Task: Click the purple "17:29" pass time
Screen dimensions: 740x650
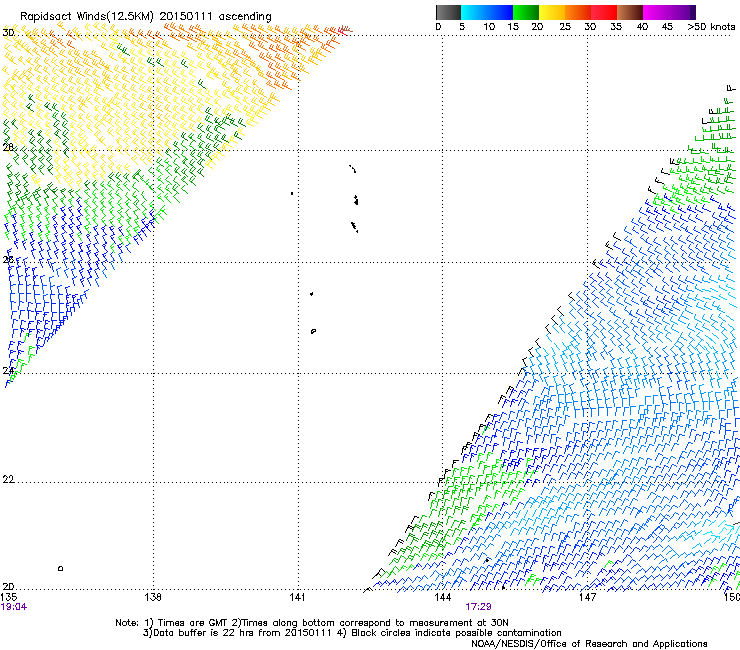Action: tap(478, 607)
